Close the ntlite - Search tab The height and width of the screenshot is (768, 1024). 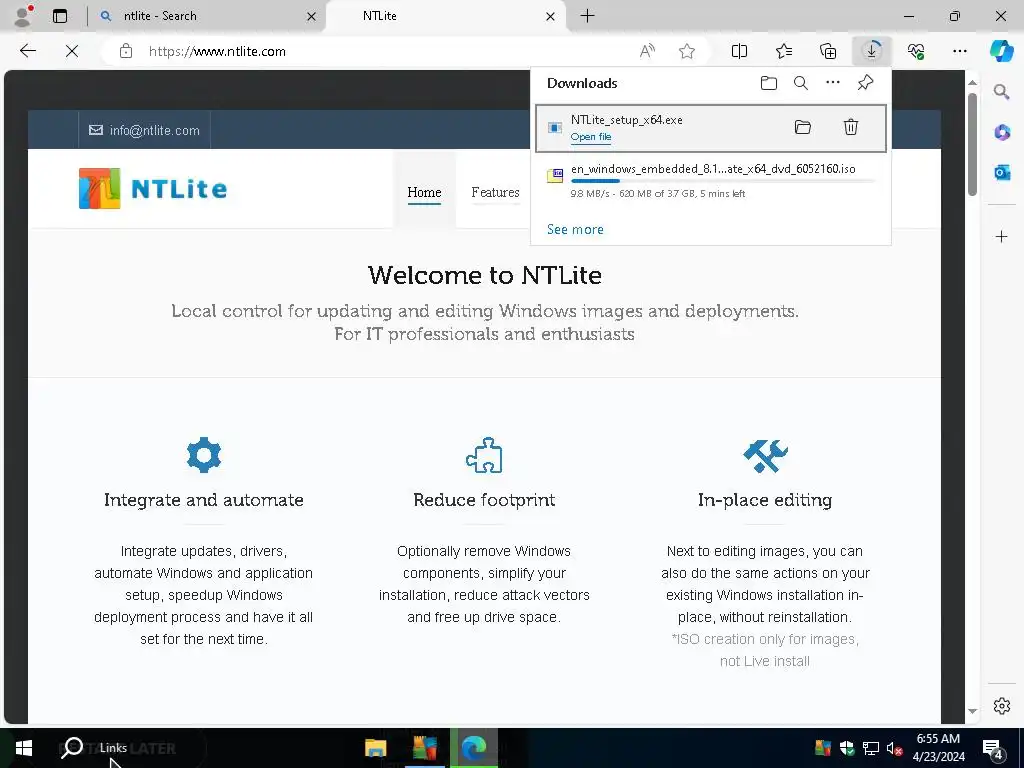(x=312, y=16)
